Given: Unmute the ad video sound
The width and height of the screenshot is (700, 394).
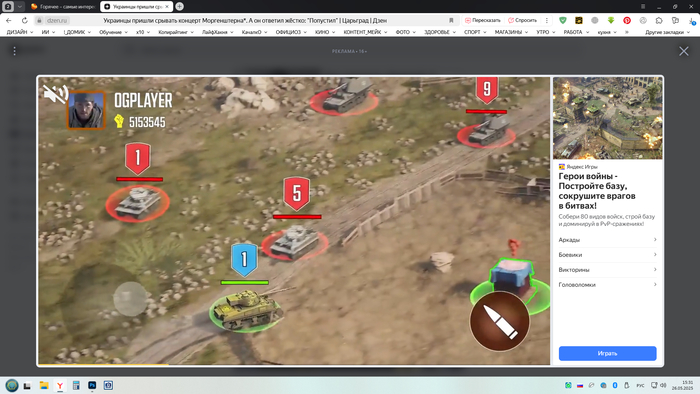Looking at the screenshot, I should (54, 94).
